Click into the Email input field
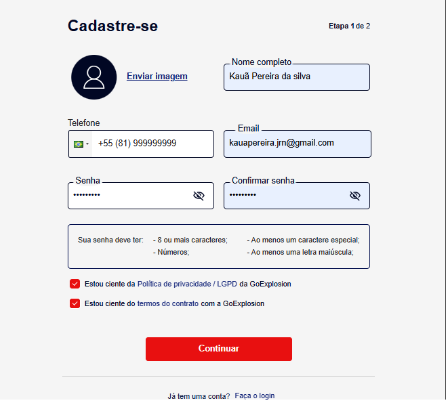This screenshot has height=400, width=446. click(x=297, y=144)
